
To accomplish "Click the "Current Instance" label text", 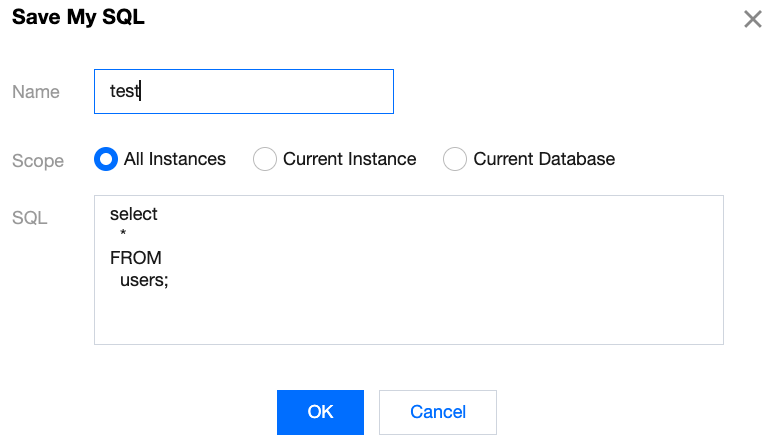I will tap(349, 159).
